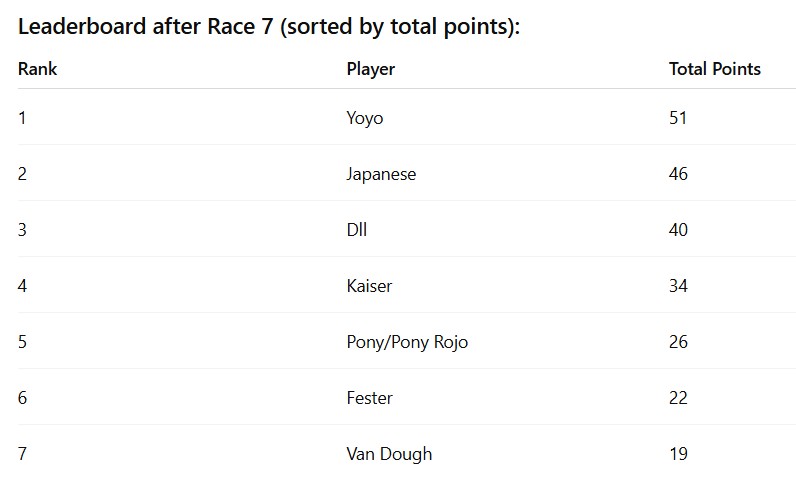Click rank number 1 in first row
The height and width of the screenshot is (497, 796).
tap(22, 118)
